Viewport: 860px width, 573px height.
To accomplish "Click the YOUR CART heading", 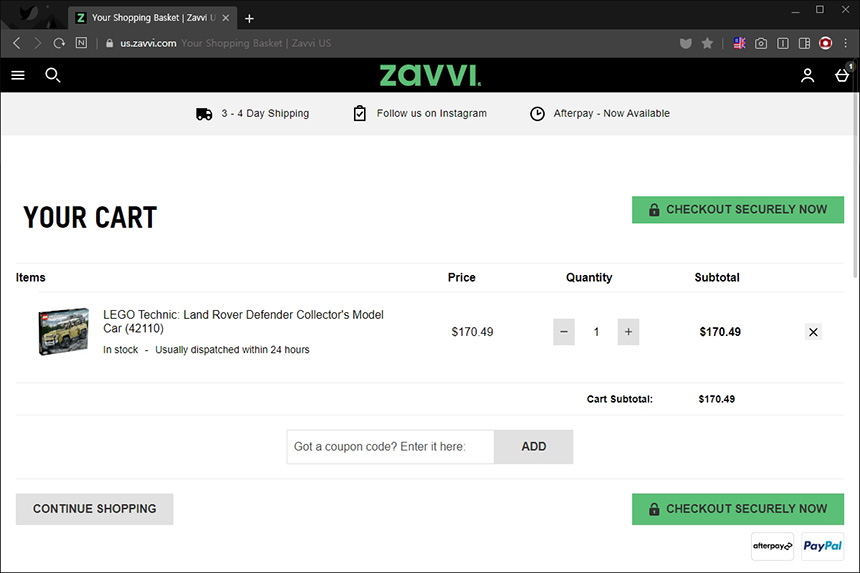I will (90, 218).
